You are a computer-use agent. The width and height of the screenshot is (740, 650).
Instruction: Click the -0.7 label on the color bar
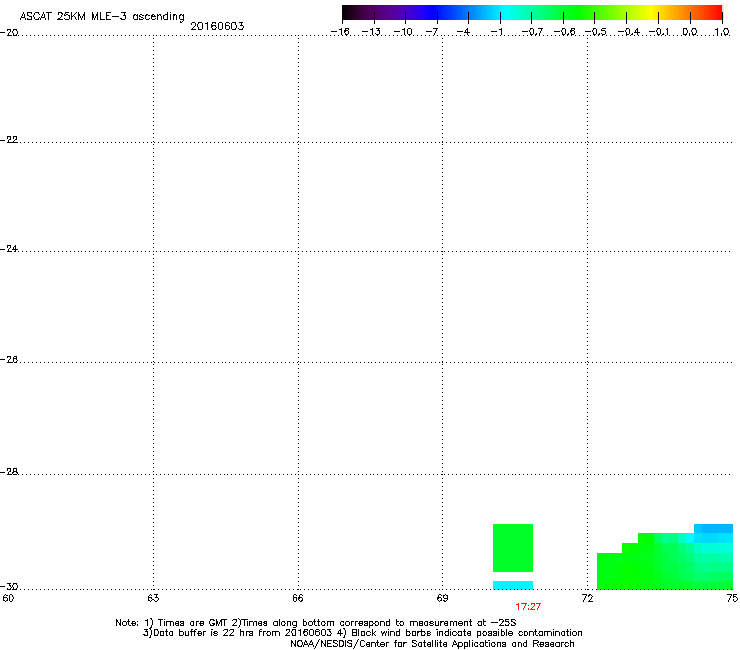pyautogui.click(x=532, y=32)
